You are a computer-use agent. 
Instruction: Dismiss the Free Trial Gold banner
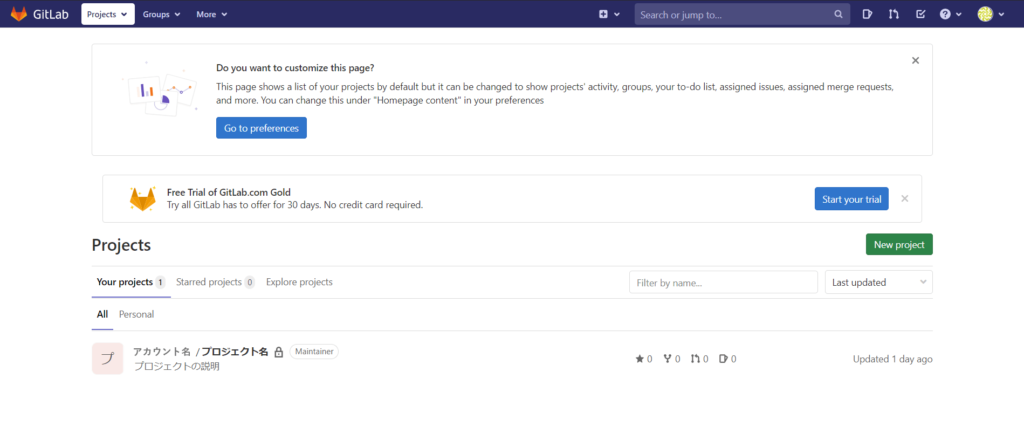point(904,199)
